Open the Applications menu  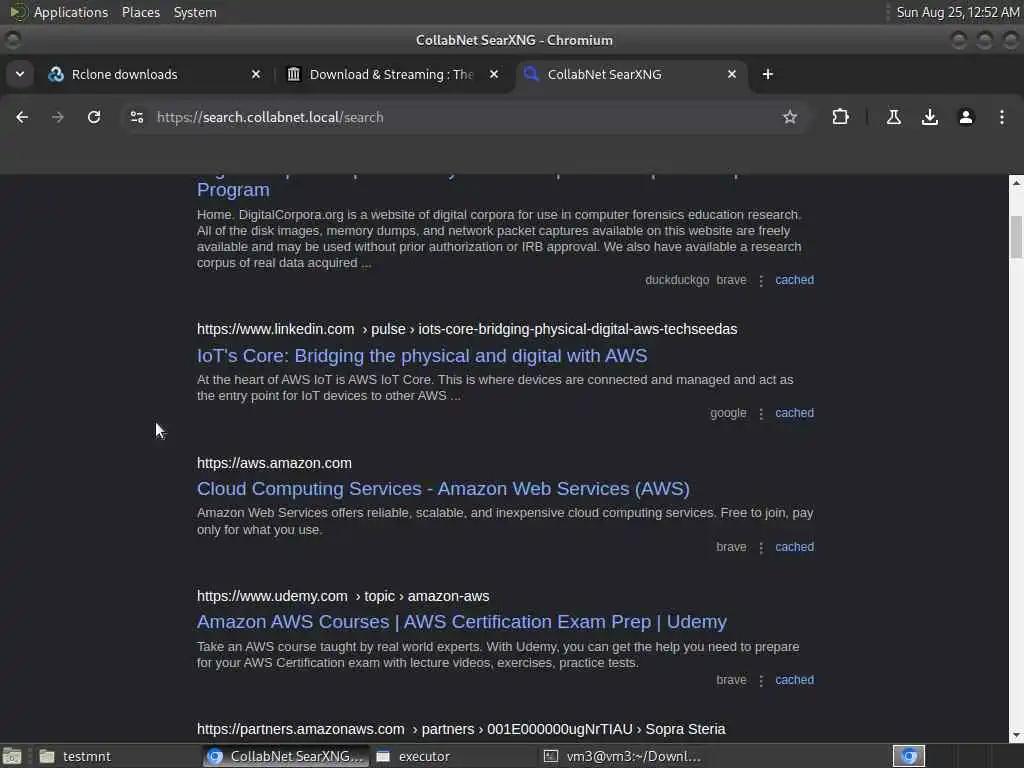(x=71, y=12)
